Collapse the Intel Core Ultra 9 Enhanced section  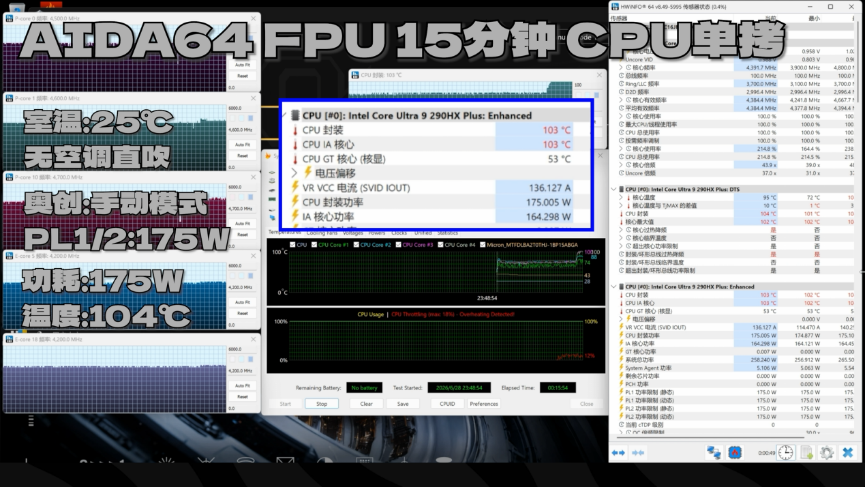(x=613, y=287)
